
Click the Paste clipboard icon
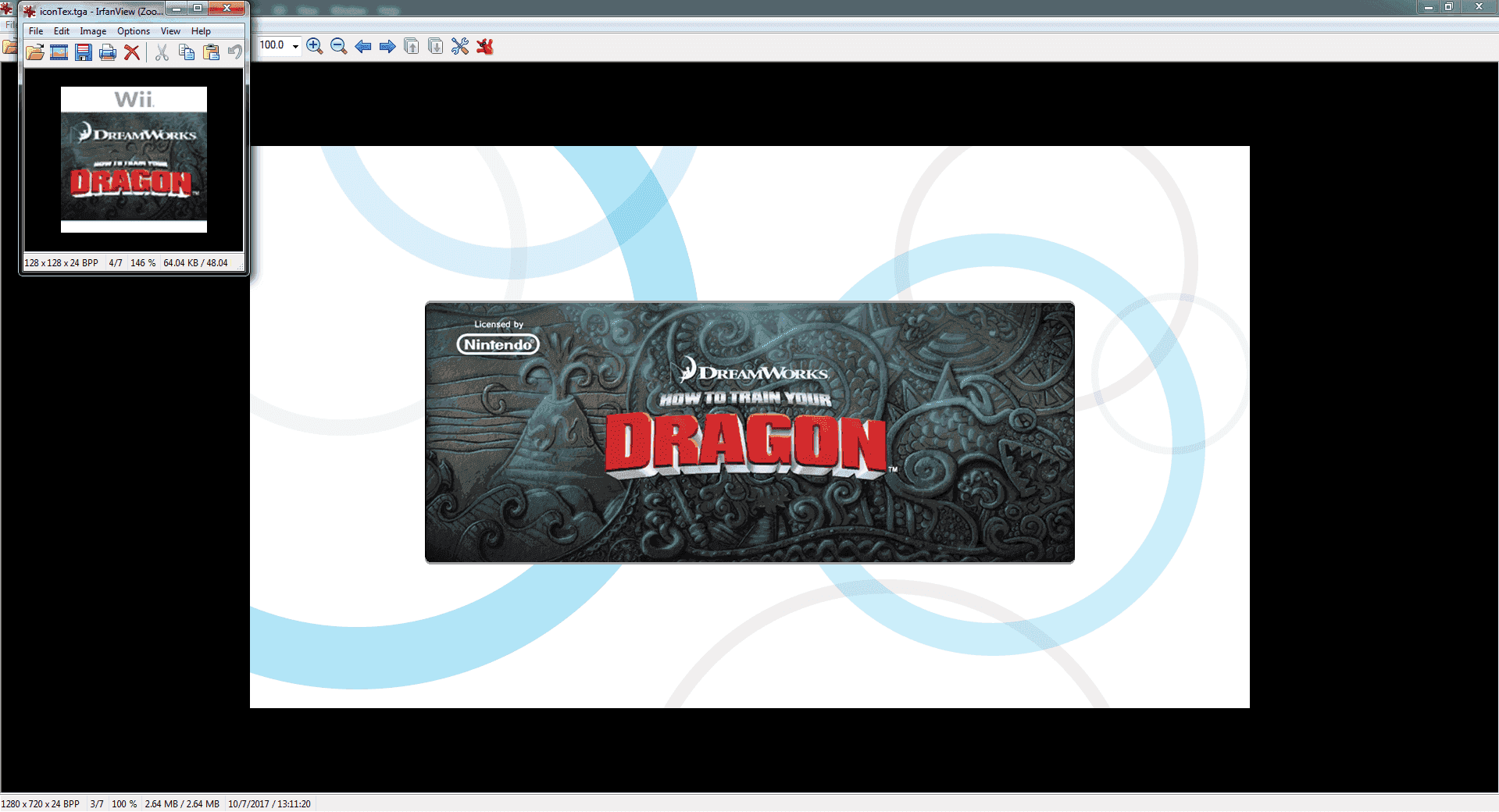click(211, 52)
